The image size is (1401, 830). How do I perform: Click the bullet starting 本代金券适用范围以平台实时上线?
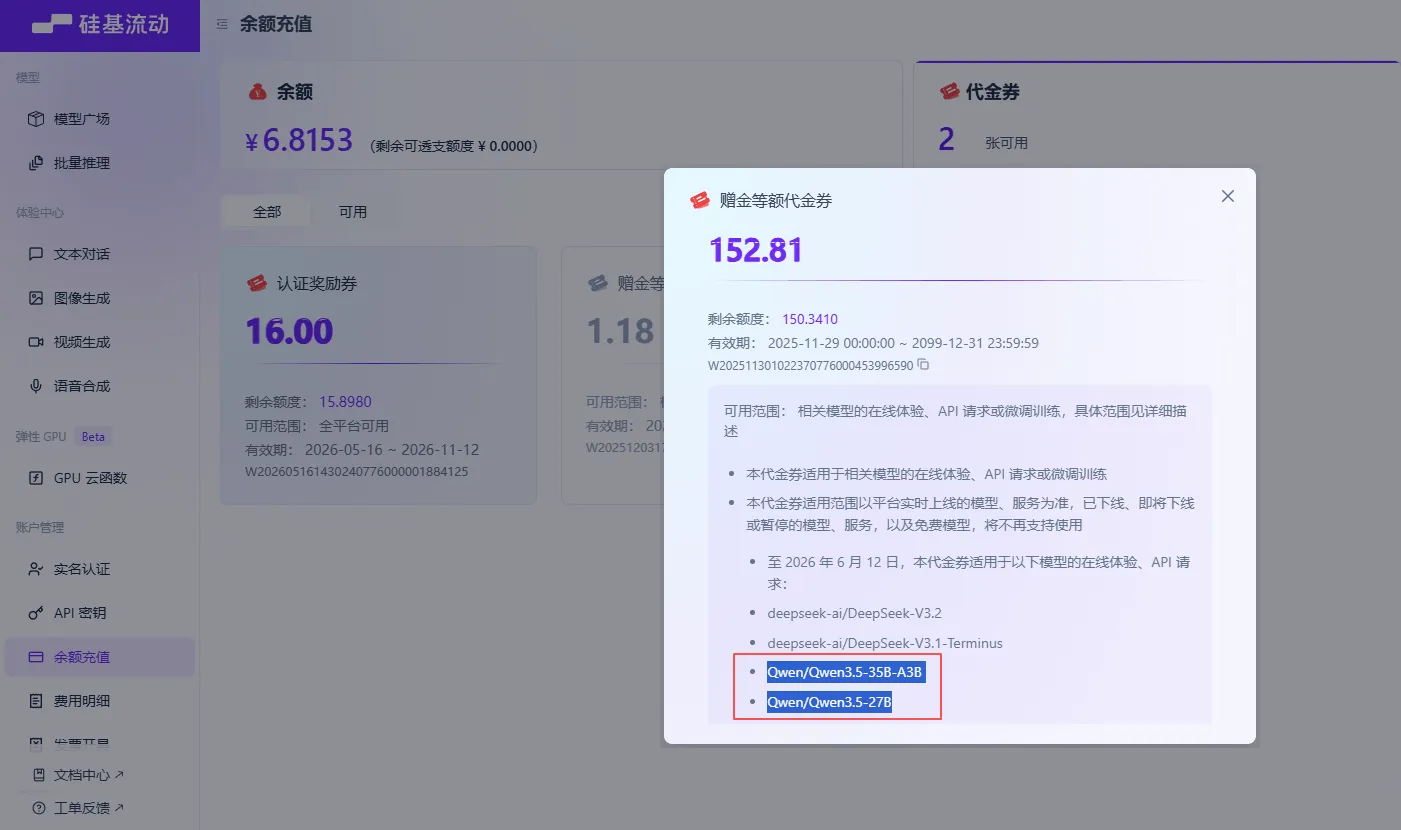970,514
